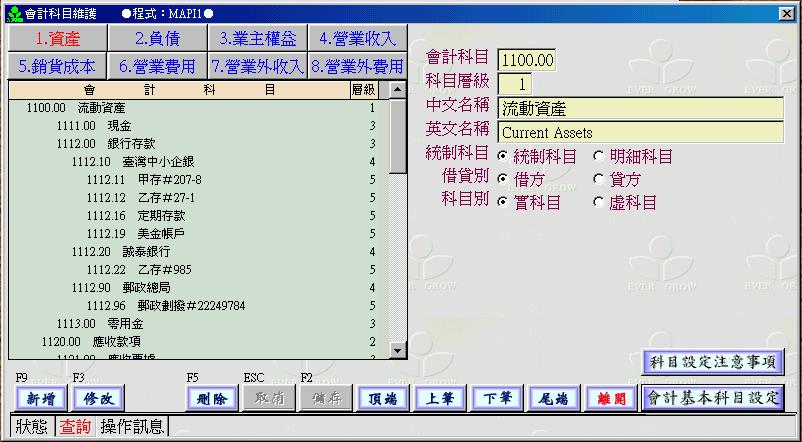Click the 英文名稱 Current Assets field
This screenshot has height=442, width=802.
639,132
